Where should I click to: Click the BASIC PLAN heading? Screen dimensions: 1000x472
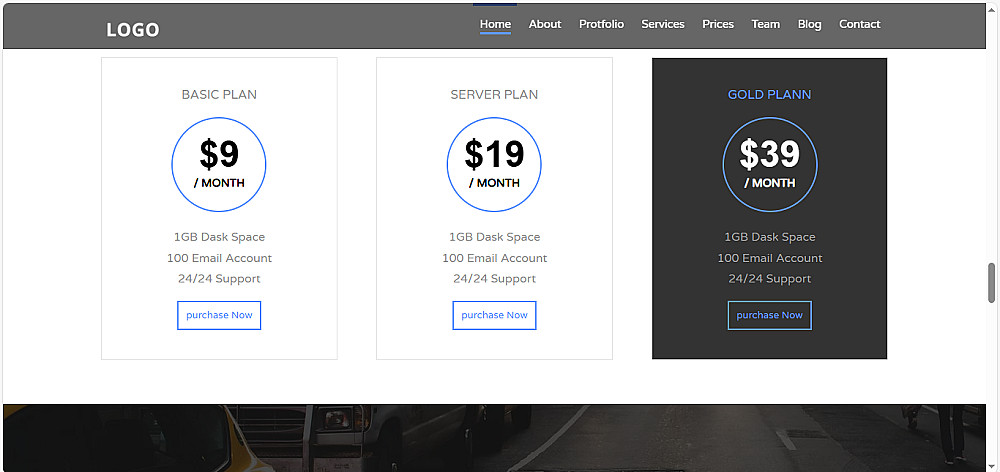click(x=219, y=95)
